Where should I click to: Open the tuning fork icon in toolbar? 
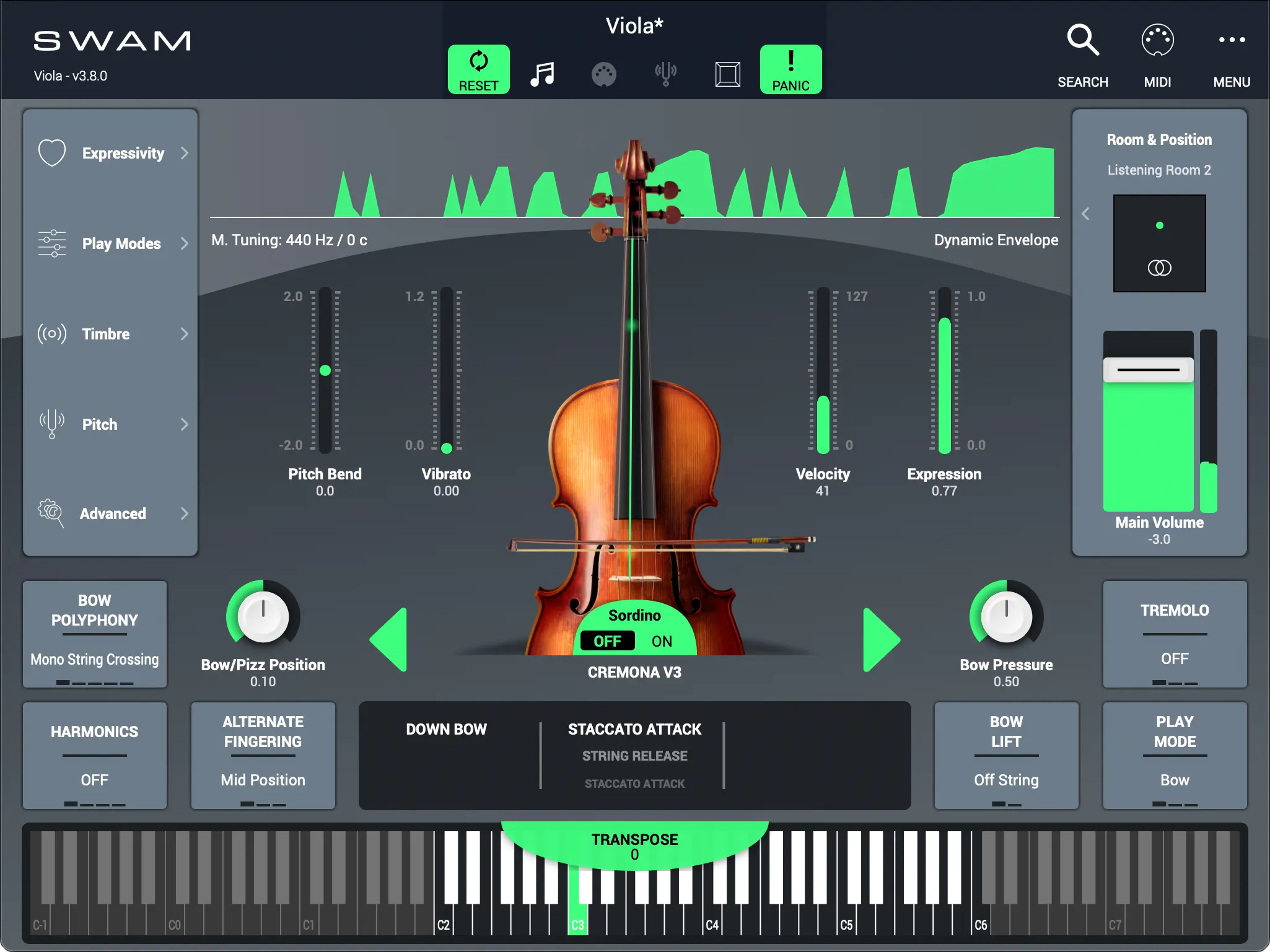pos(665,74)
